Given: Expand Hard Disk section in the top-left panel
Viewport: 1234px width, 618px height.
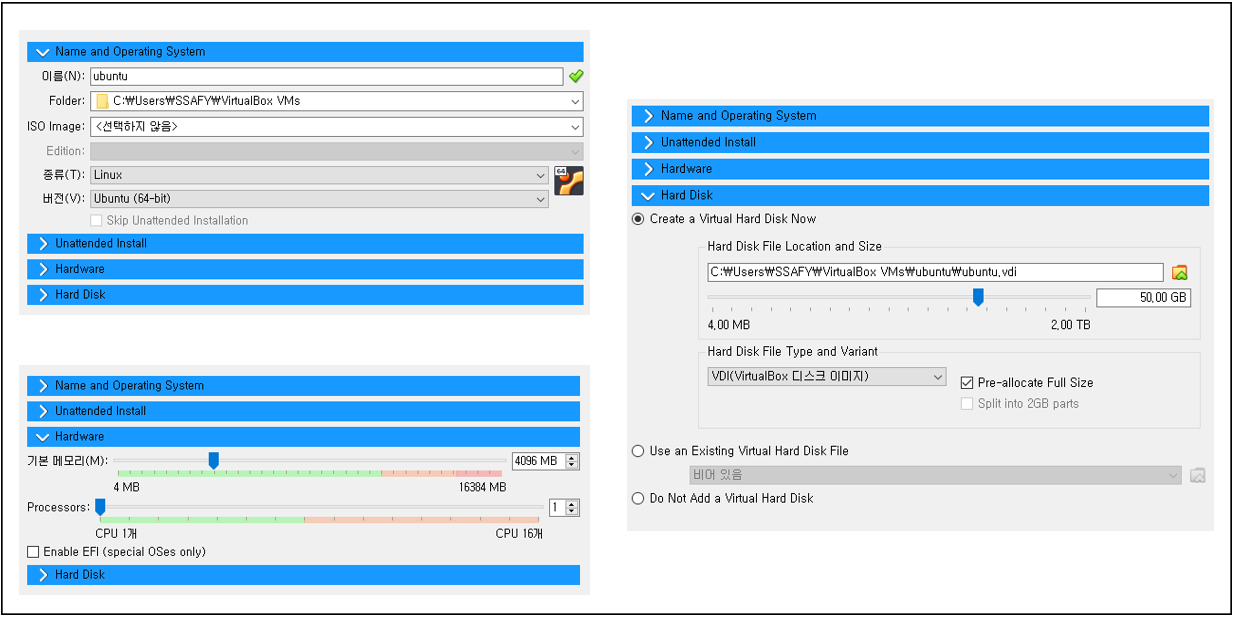Looking at the screenshot, I should pyautogui.click(x=305, y=295).
